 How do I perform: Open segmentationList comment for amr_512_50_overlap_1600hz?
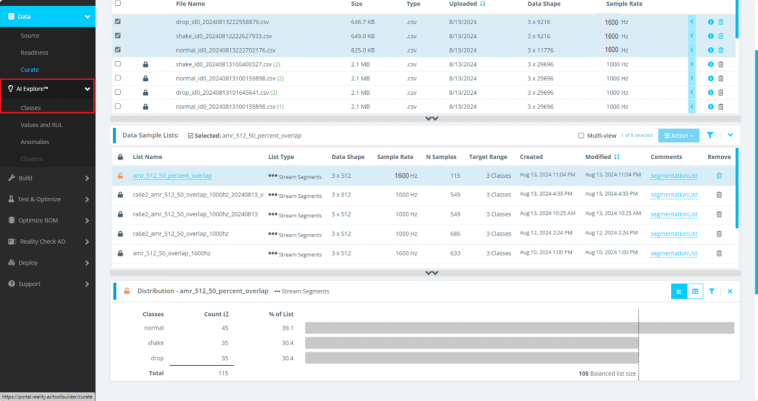674,253
